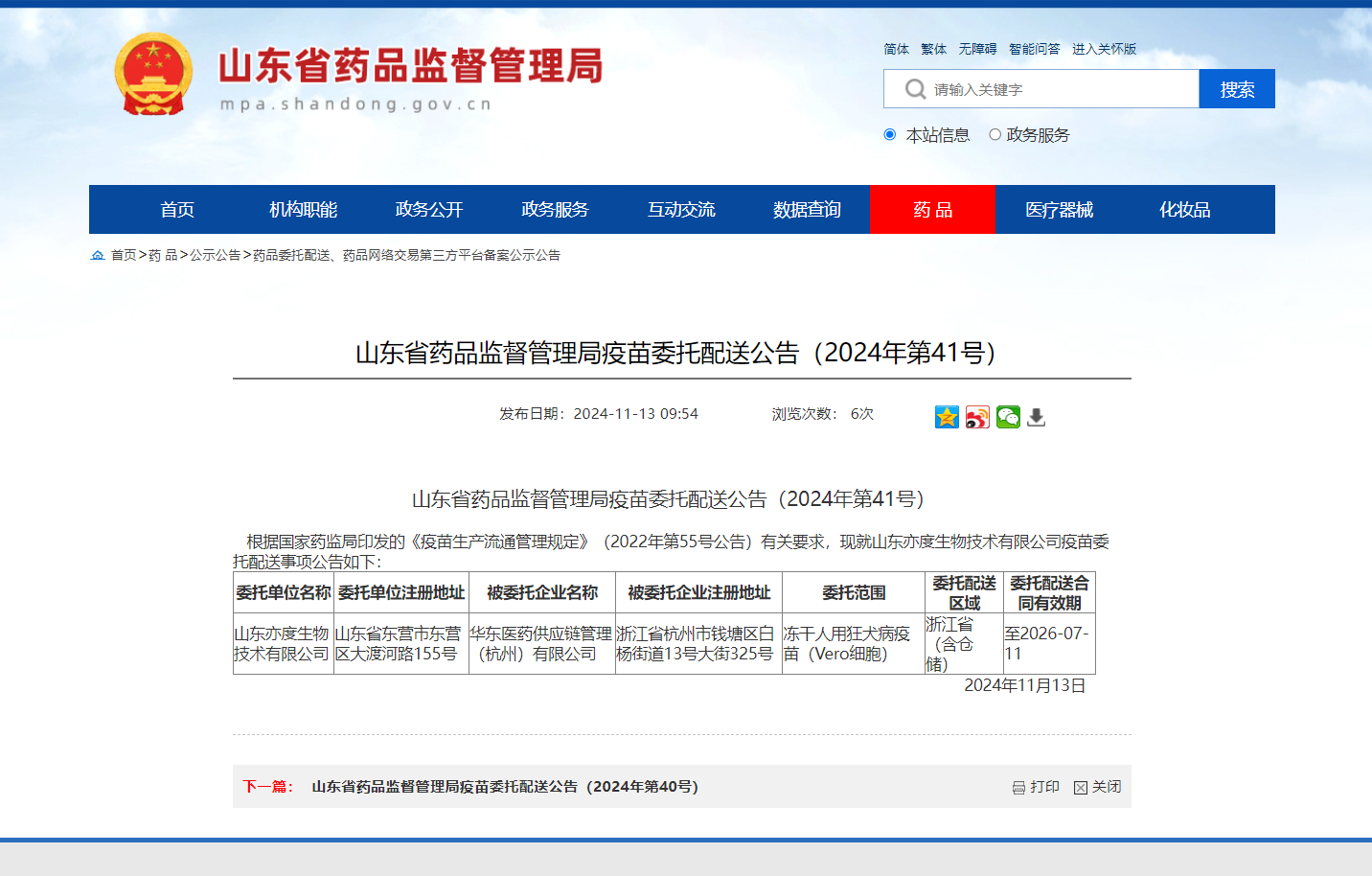
Task: Select the 本站信息 radio button
Action: coord(890,135)
